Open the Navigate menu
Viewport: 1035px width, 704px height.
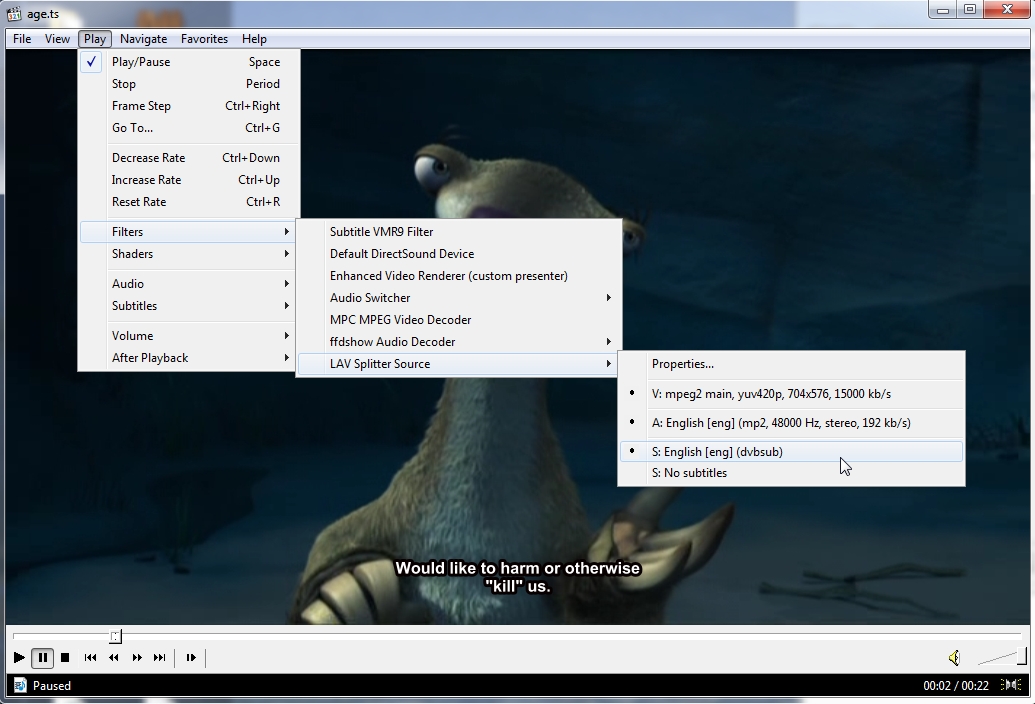pyautogui.click(x=143, y=39)
